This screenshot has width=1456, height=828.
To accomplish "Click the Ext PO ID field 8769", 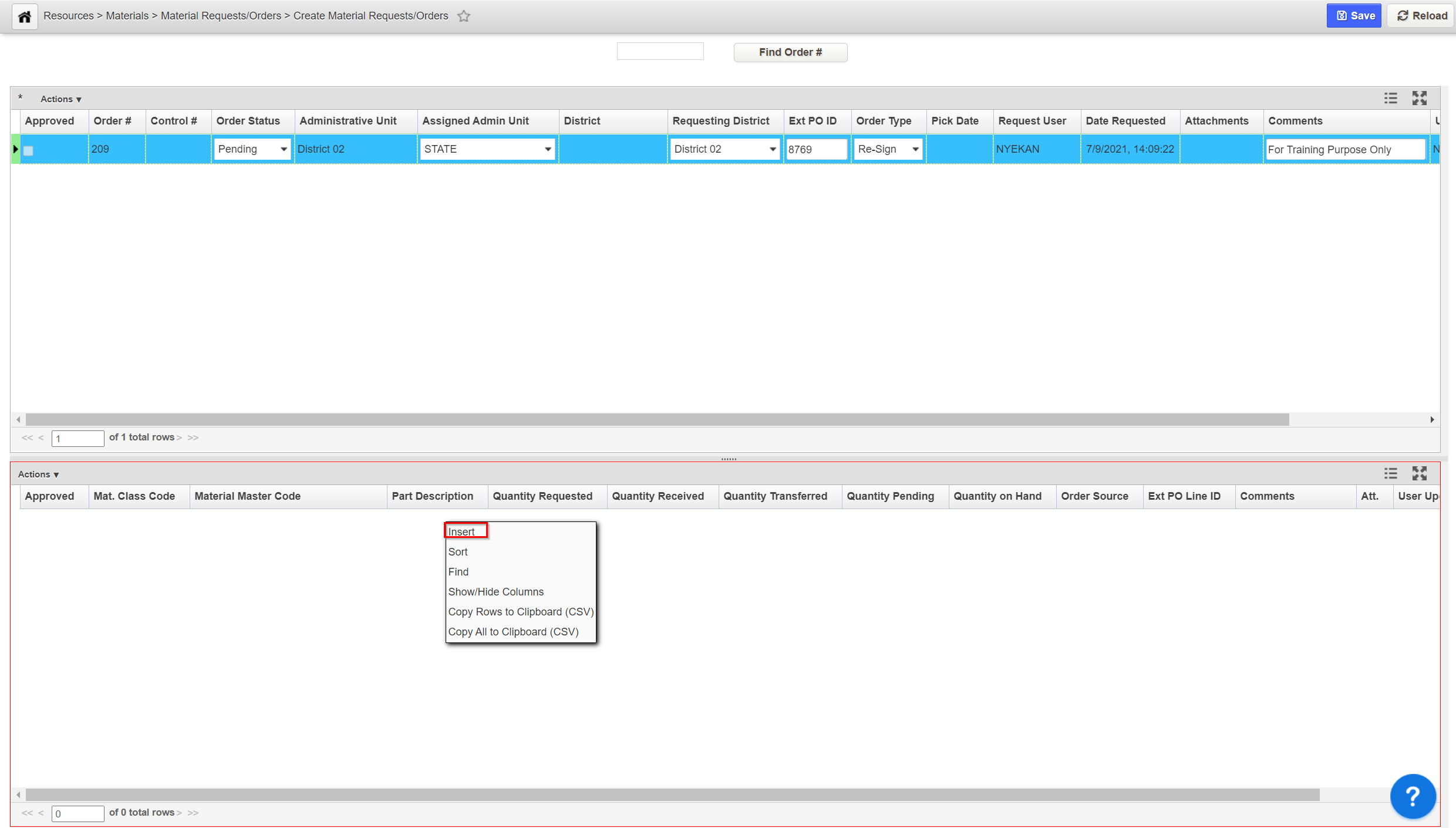I will coord(816,149).
